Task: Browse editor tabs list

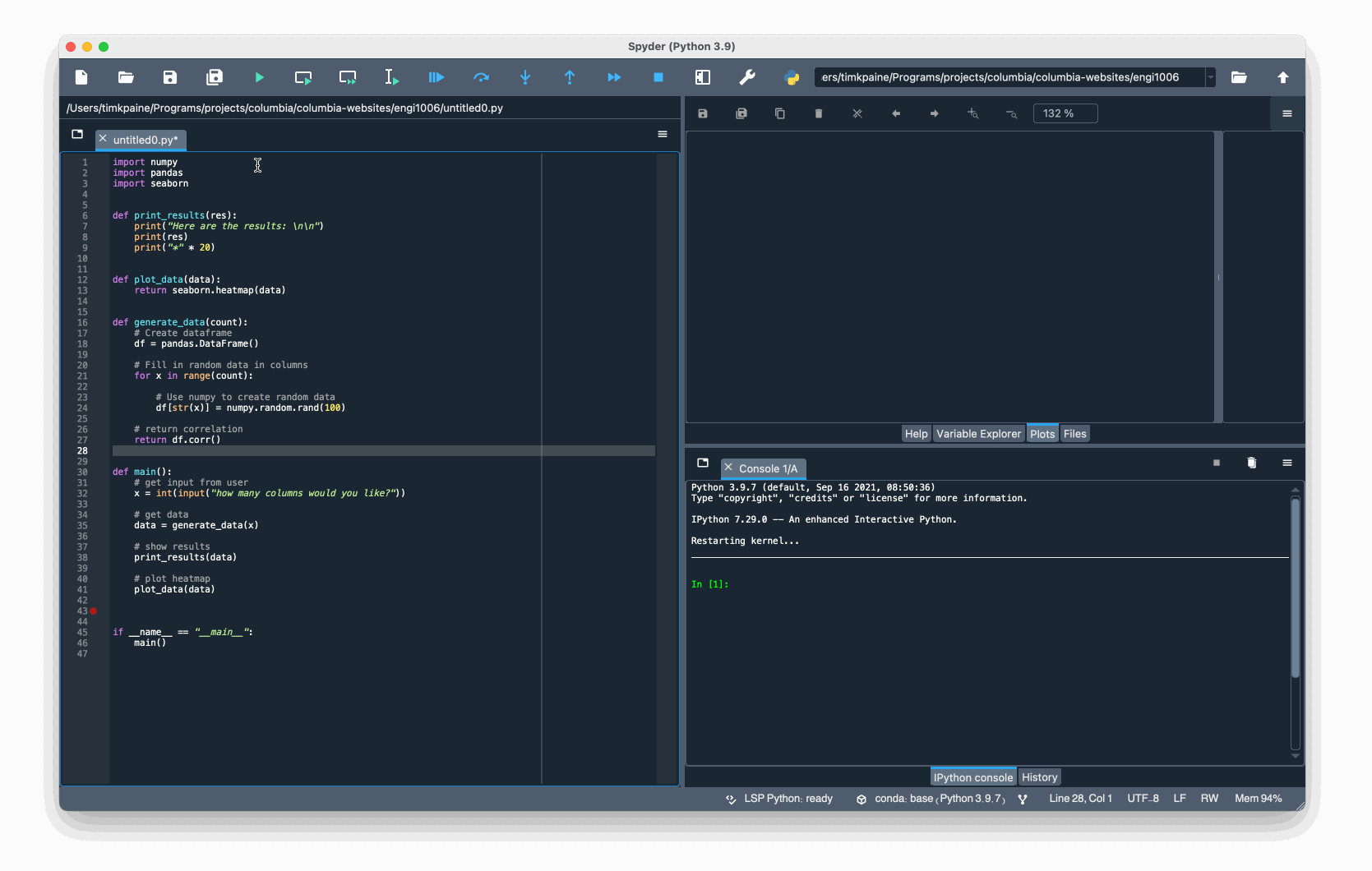Action: pyautogui.click(x=77, y=134)
